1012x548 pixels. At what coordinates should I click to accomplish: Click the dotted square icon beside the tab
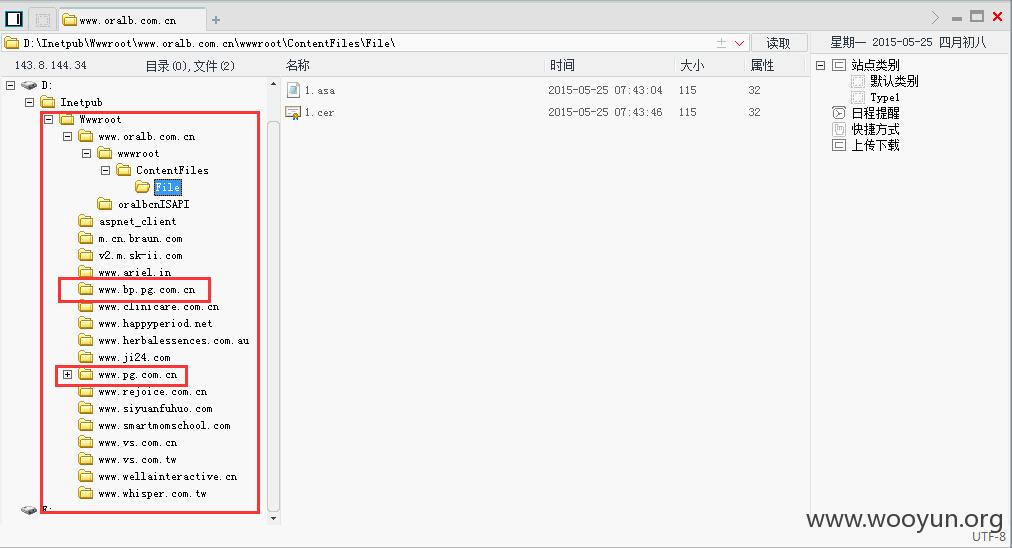pyautogui.click(x=43, y=20)
